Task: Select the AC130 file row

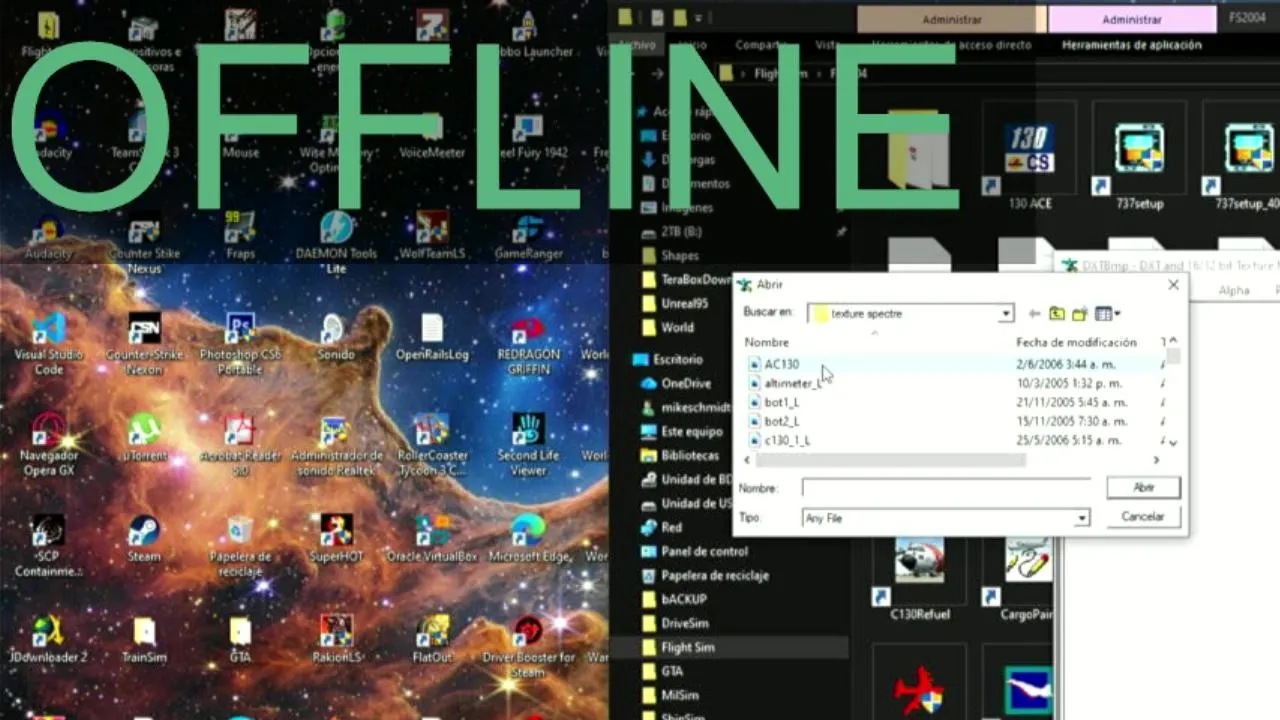Action: tap(954, 364)
